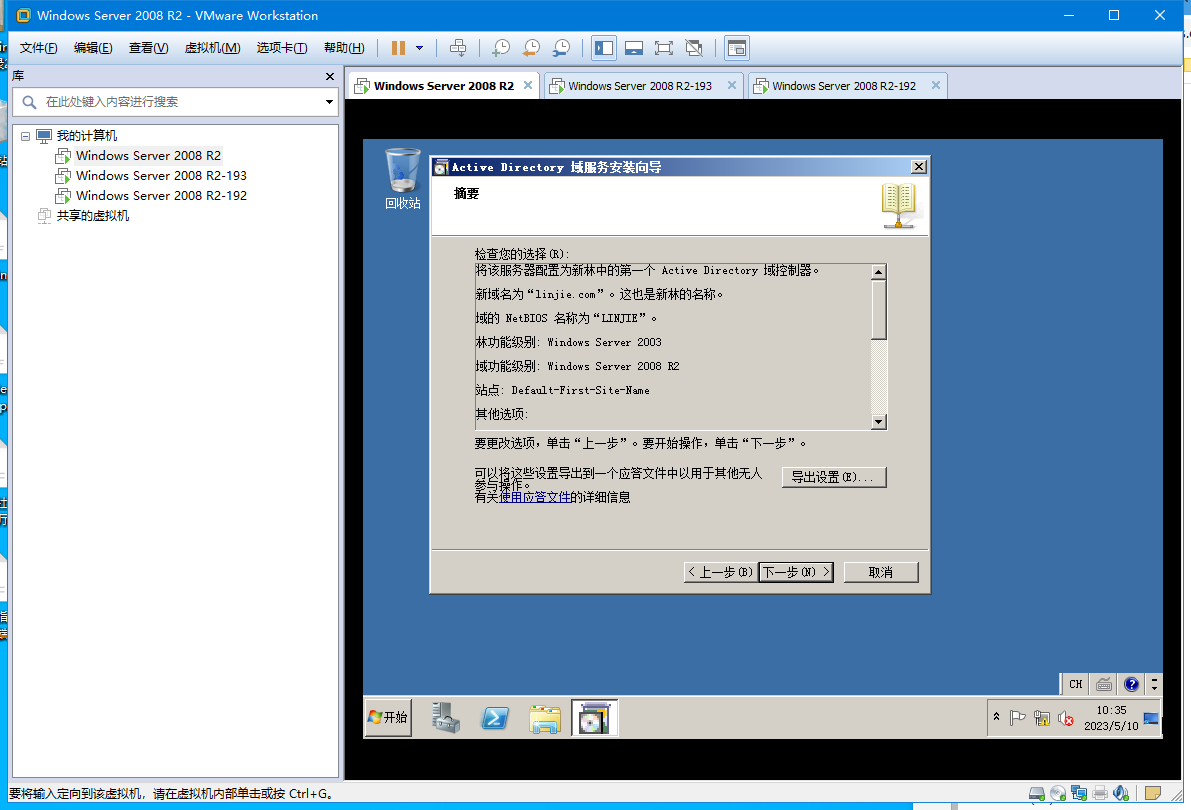The width and height of the screenshot is (1191, 810).
Task: Collapse the 我的计算机 tree node
Action: coord(25,136)
